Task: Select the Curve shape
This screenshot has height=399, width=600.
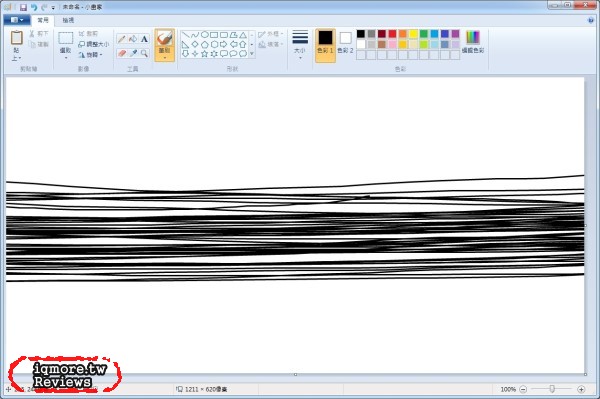Action: pyautogui.click(x=195, y=35)
